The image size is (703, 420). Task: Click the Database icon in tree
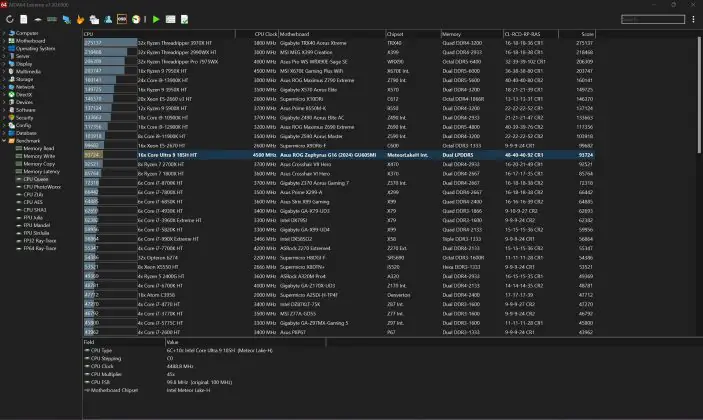click(12, 133)
